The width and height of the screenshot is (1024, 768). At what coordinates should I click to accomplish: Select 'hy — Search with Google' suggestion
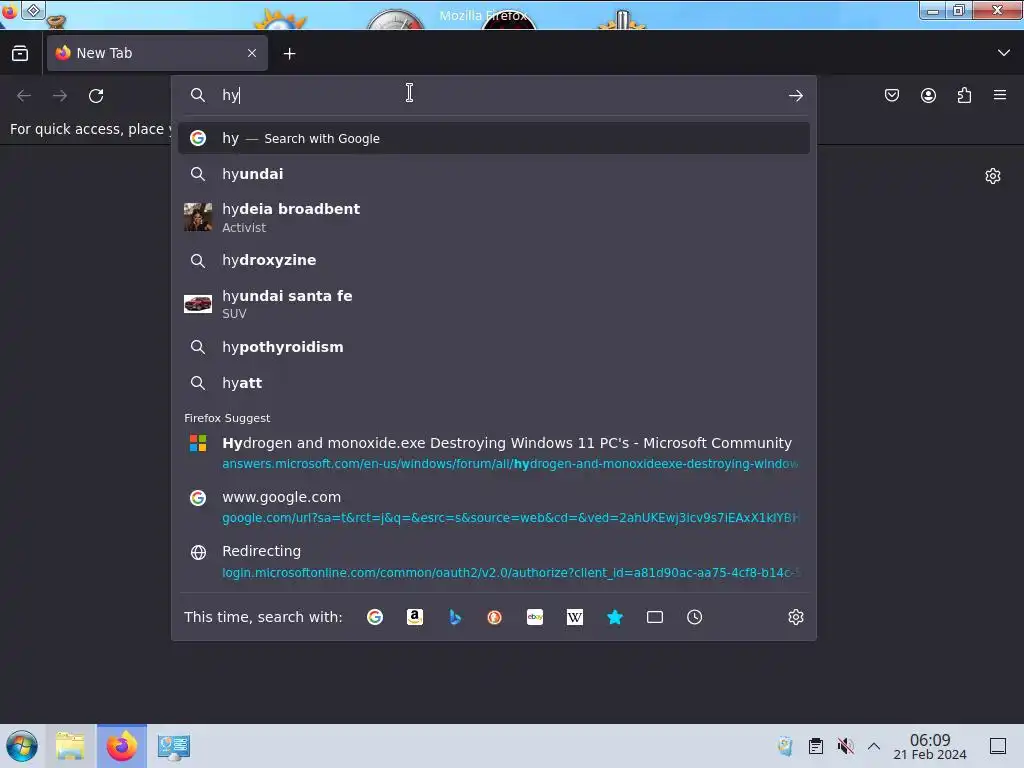[x=494, y=138]
